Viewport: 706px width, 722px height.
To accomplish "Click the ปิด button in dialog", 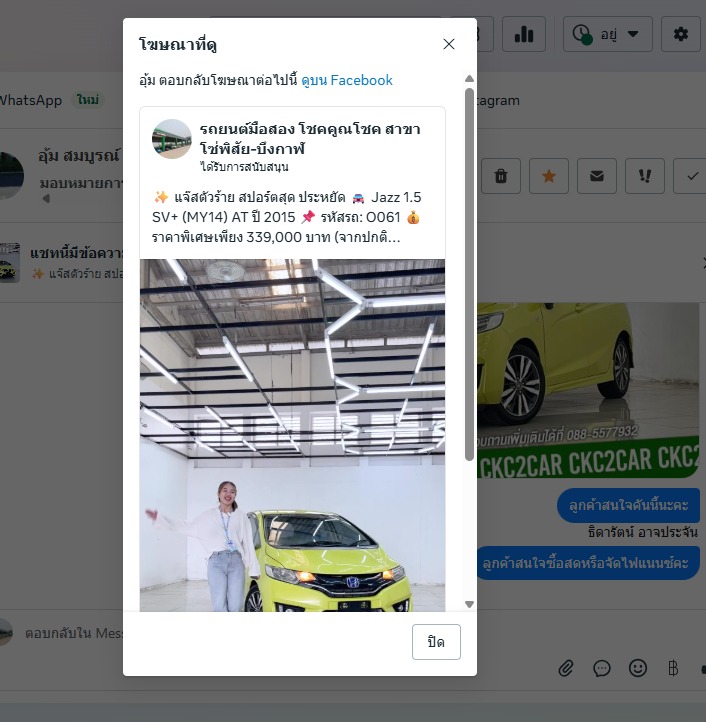I will click(x=436, y=642).
